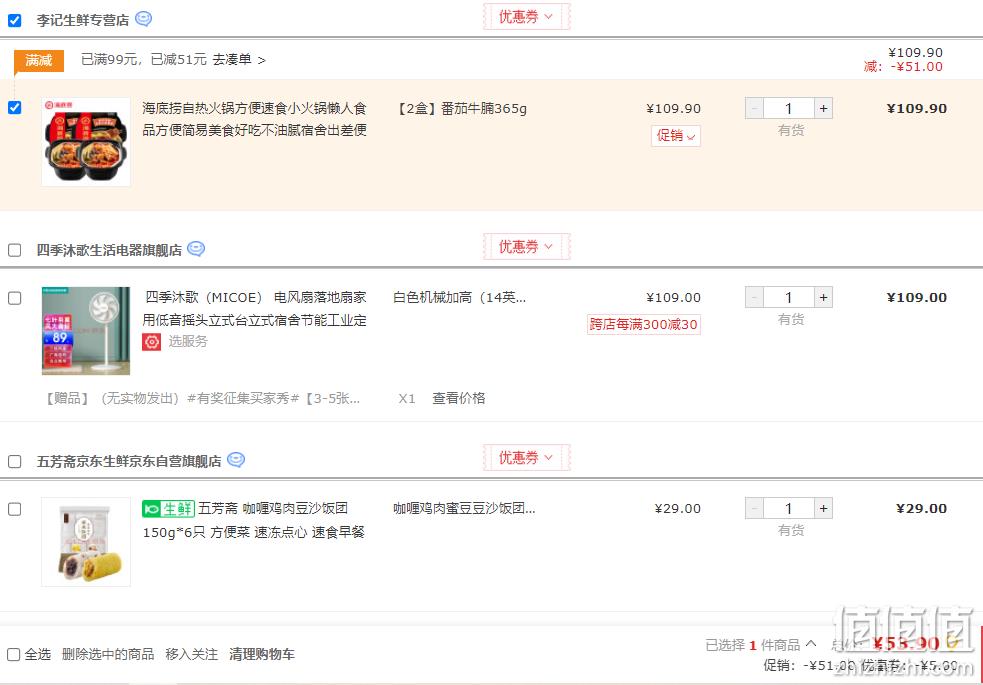Increase quantity of 五芳斋 饭团
Viewport: 983px width, 685px height.
[823, 508]
